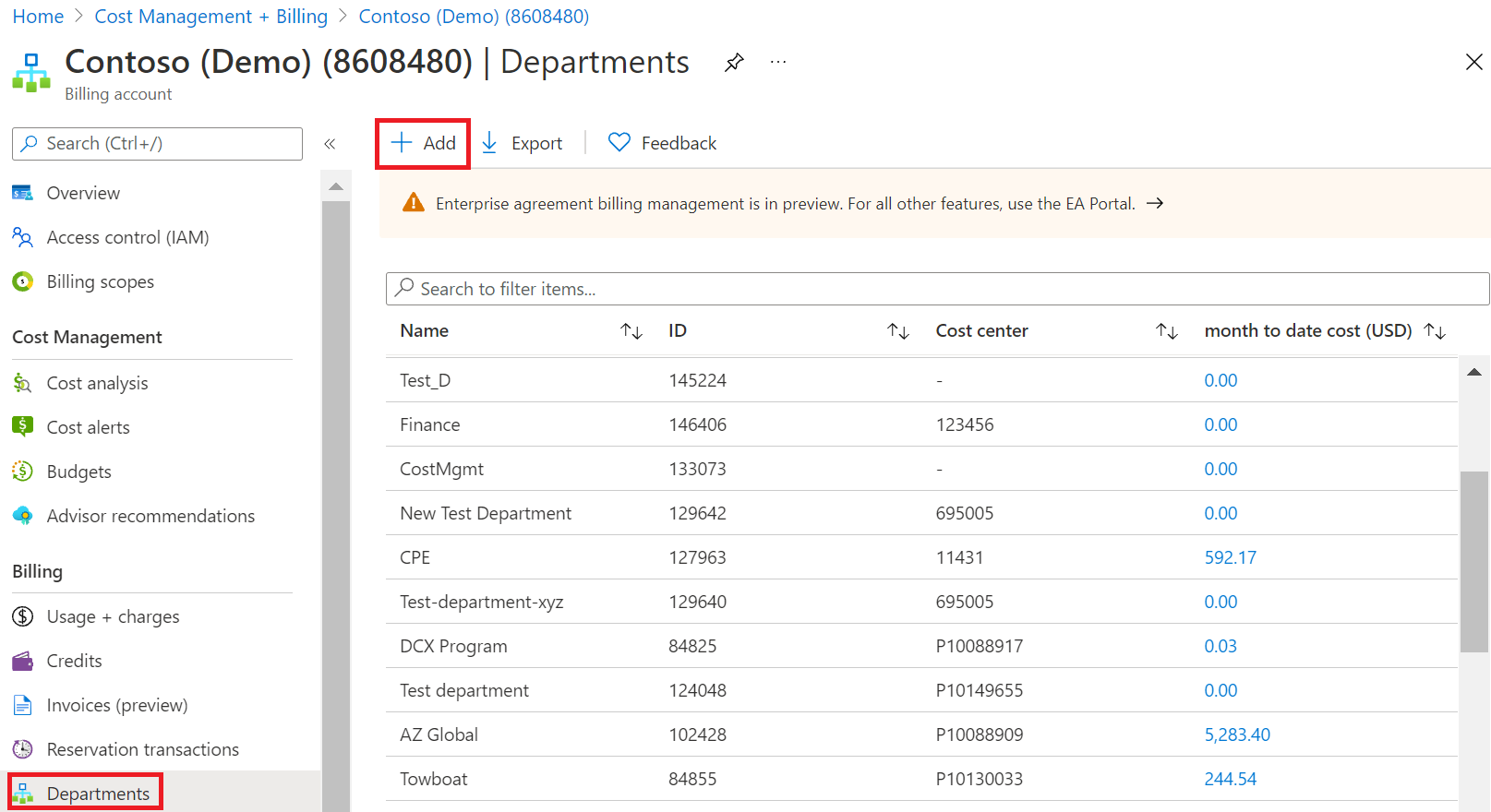Sort departments by Name column
Viewport: 1491px width, 812px height.
tap(631, 331)
